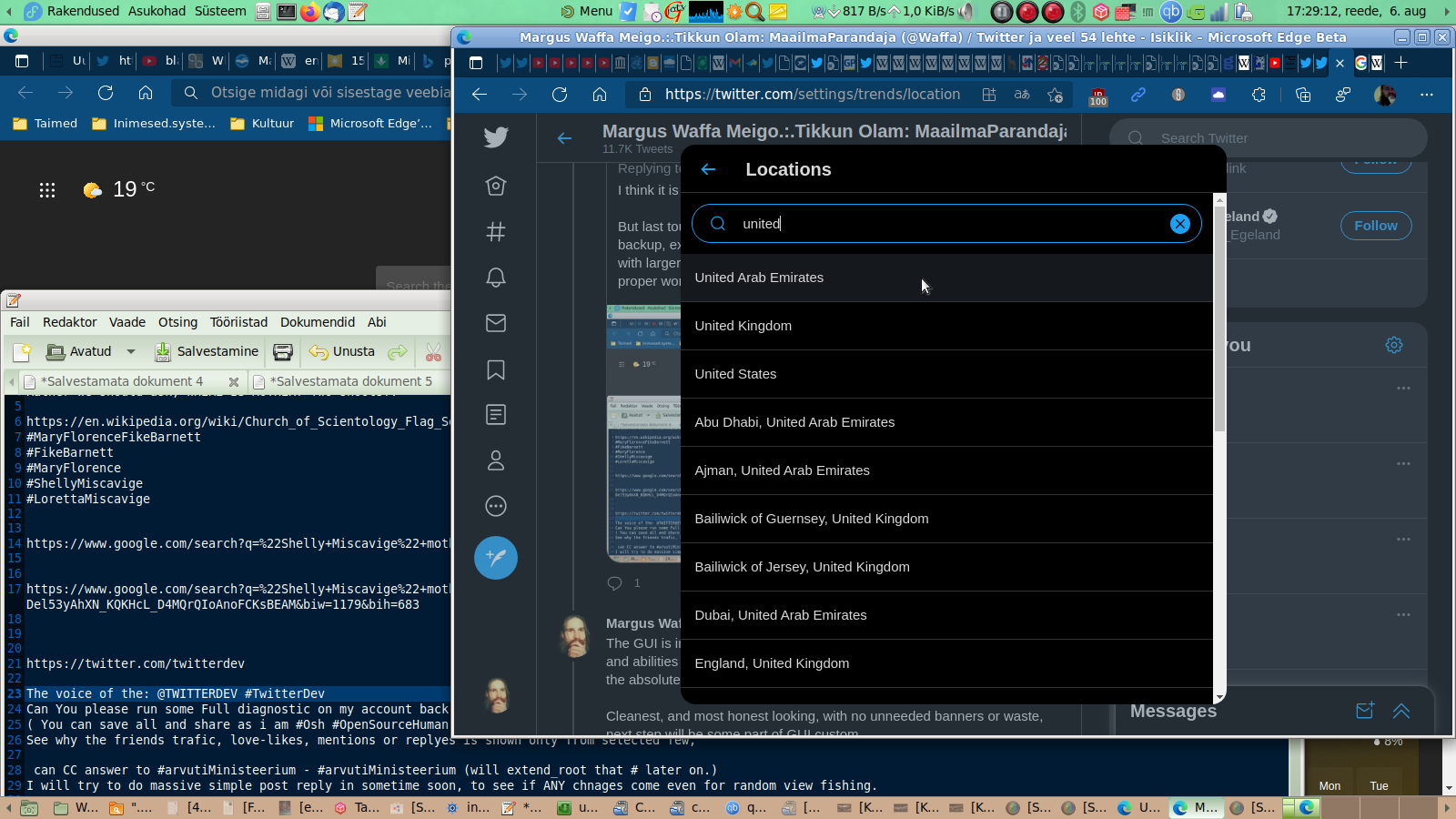Open Edge profile avatar in toolbar
Image resolution: width=1456 pixels, height=819 pixels.
click(x=1385, y=95)
